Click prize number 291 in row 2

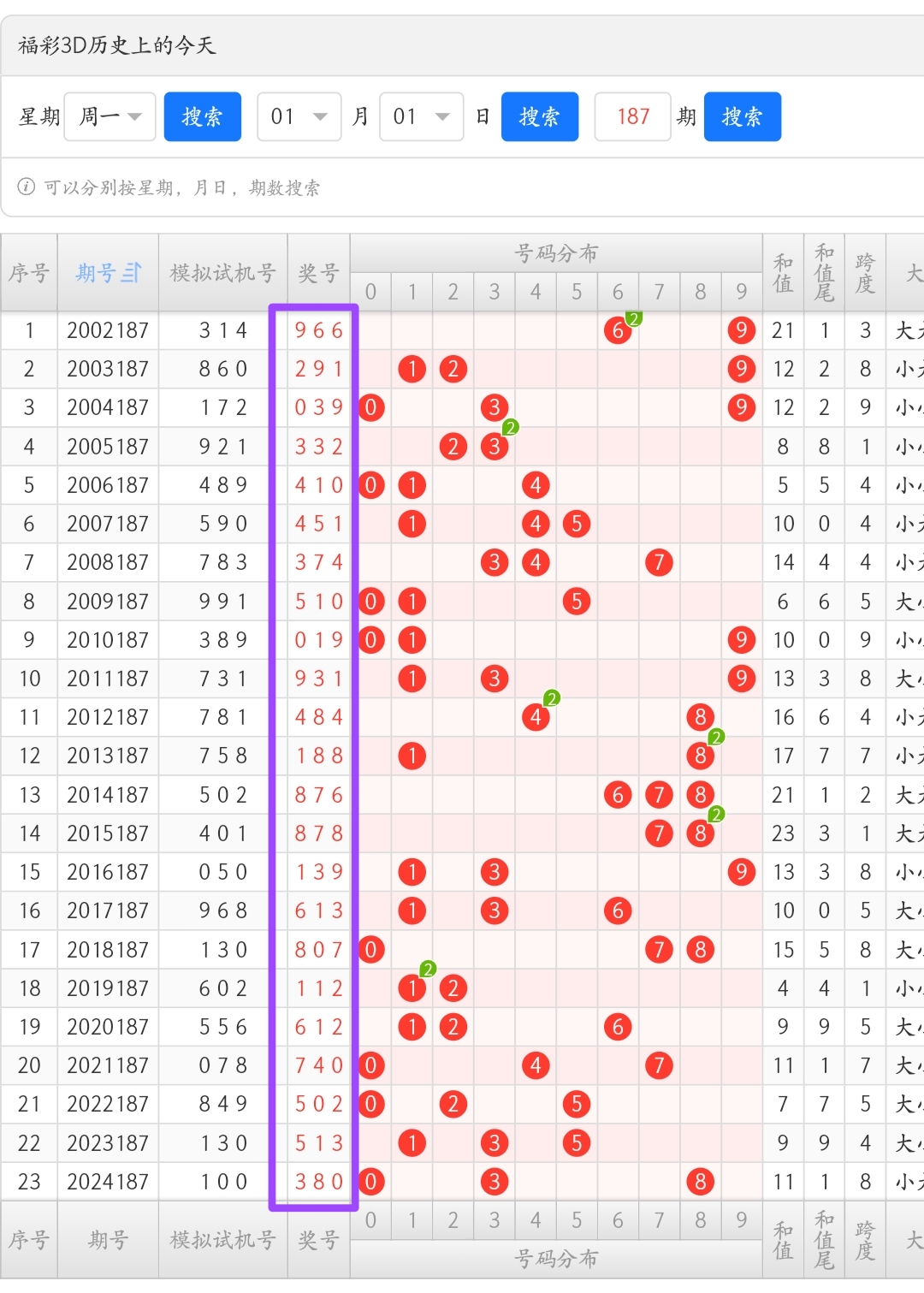tap(318, 369)
